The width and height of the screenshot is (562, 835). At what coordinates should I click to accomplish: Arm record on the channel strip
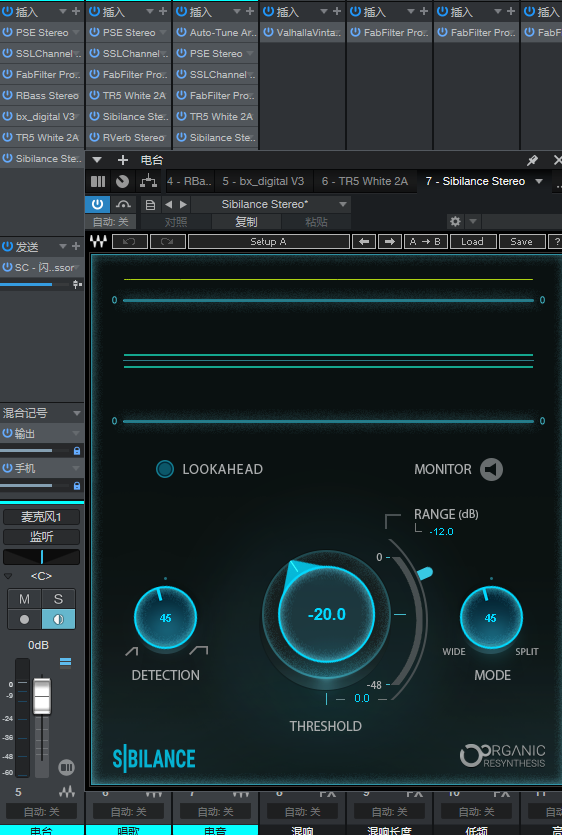[25, 620]
